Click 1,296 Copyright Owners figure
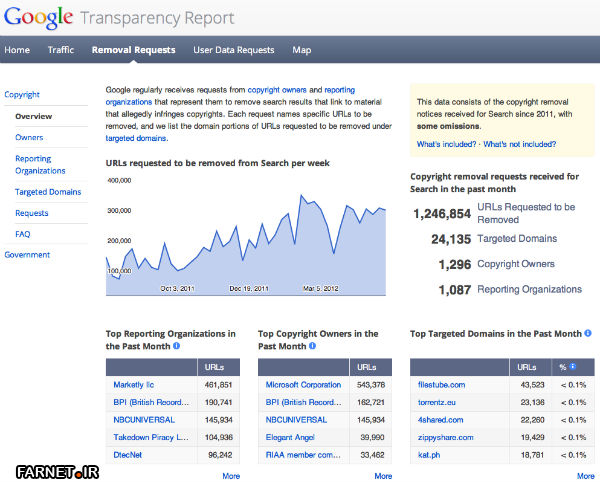This screenshot has width=600, height=483. [x=455, y=264]
